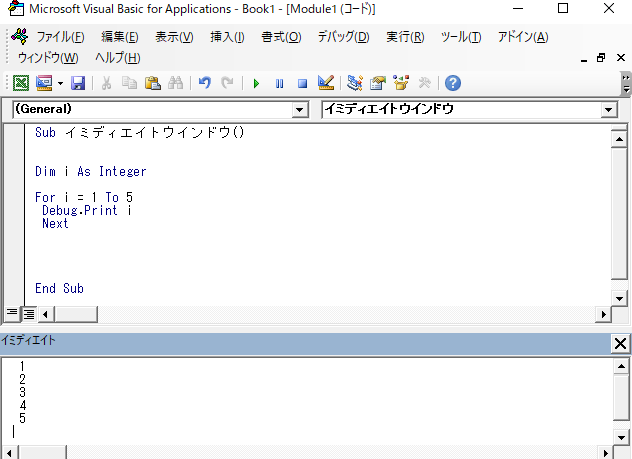Click the Insert UserForm icon
The height and width of the screenshot is (459, 632).
coord(44,83)
